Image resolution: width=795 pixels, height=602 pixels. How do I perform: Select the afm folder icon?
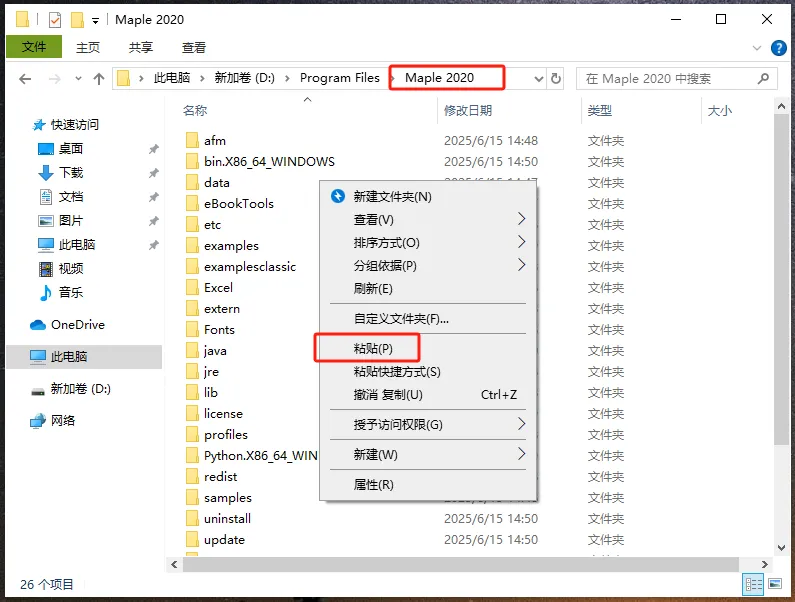click(x=192, y=140)
